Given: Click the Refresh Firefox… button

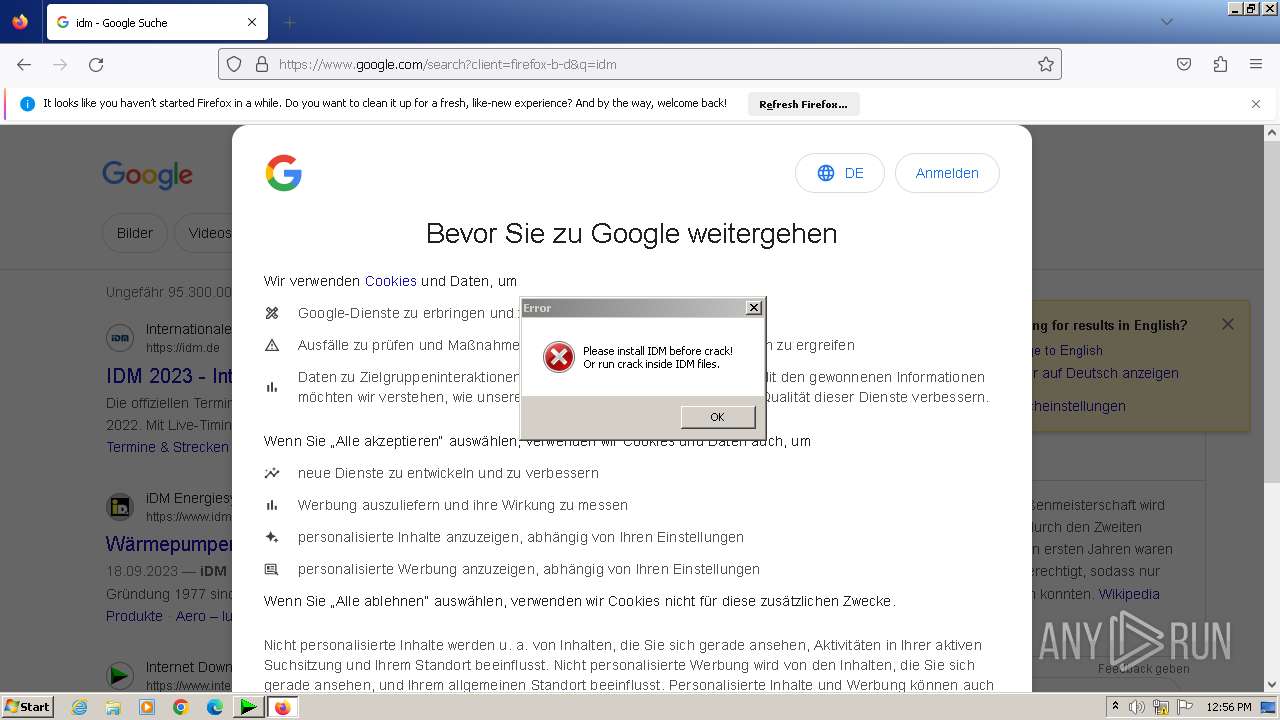Looking at the screenshot, I should pyautogui.click(x=803, y=104).
